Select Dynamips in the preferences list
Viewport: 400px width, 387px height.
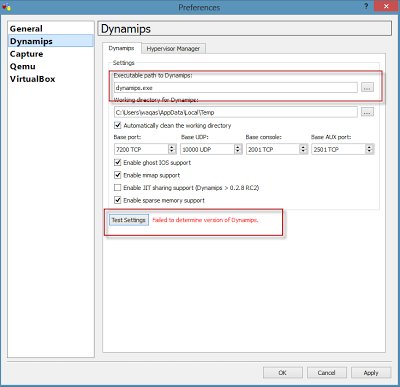click(x=51, y=41)
